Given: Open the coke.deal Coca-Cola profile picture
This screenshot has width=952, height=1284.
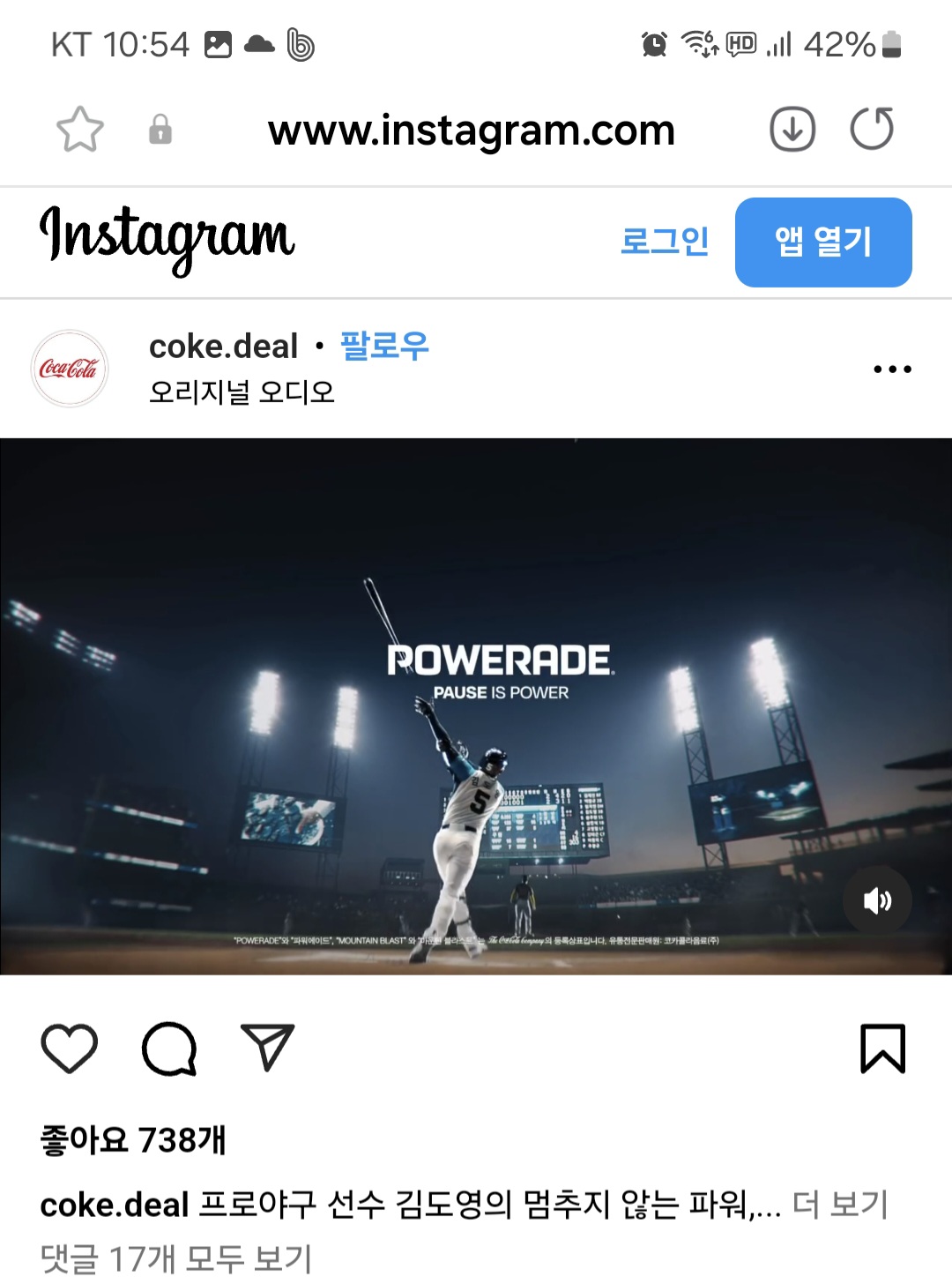Looking at the screenshot, I should (x=70, y=369).
